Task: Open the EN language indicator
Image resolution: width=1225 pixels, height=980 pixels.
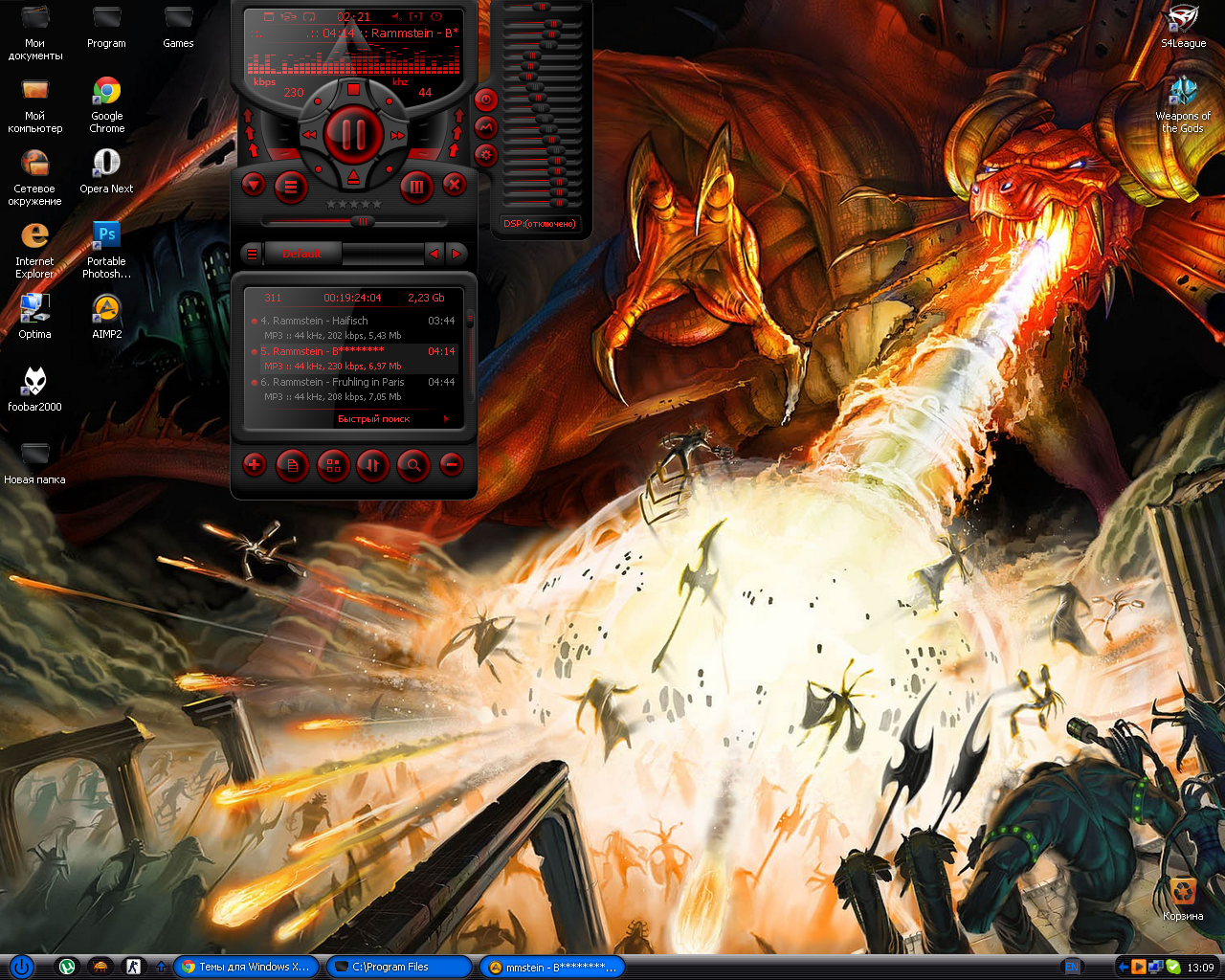Action: 1072,967
